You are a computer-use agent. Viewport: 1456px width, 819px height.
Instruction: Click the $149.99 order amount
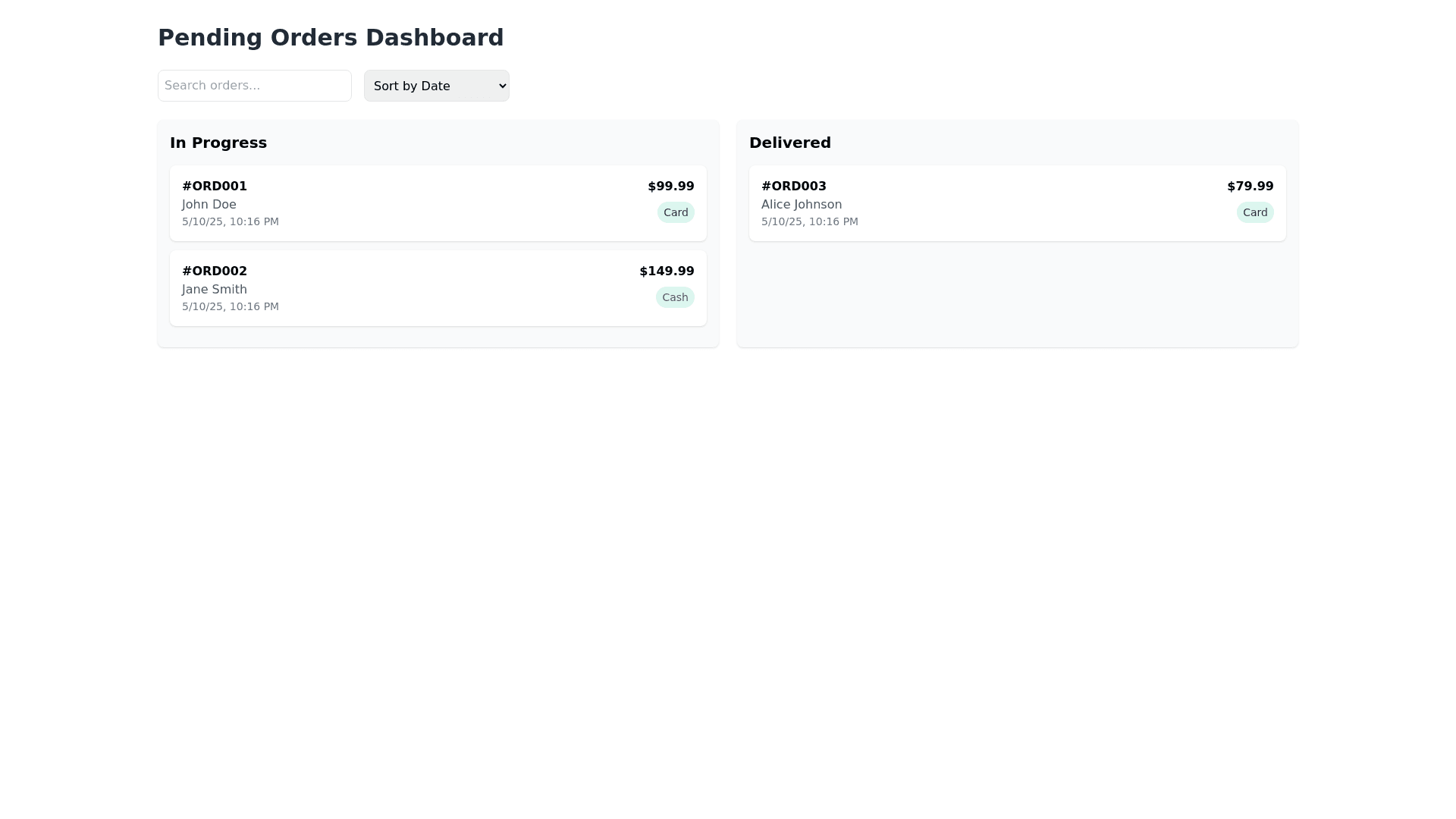pyautogui.click(x=666, y=271)
